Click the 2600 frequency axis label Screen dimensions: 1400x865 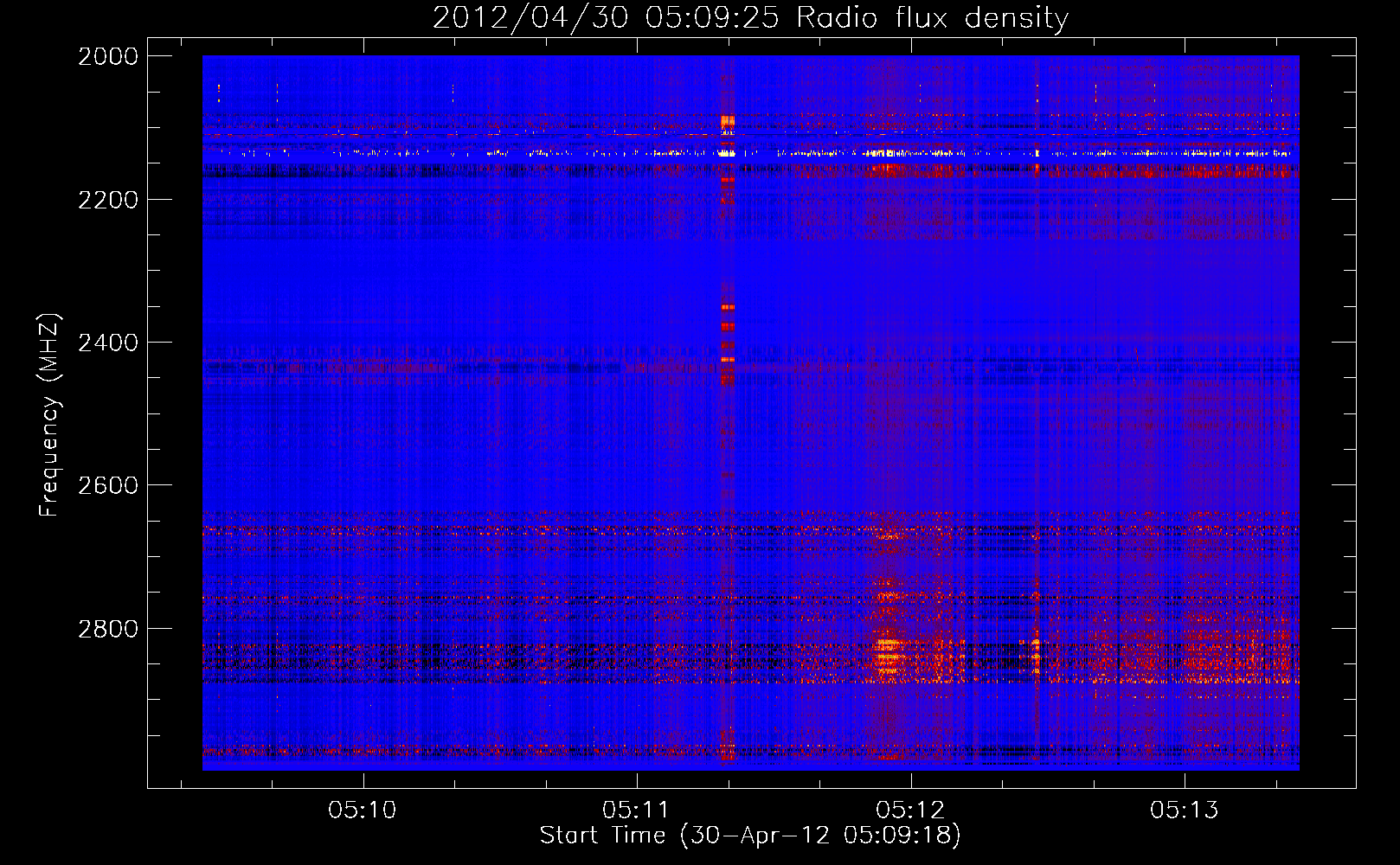pos(108,485)
